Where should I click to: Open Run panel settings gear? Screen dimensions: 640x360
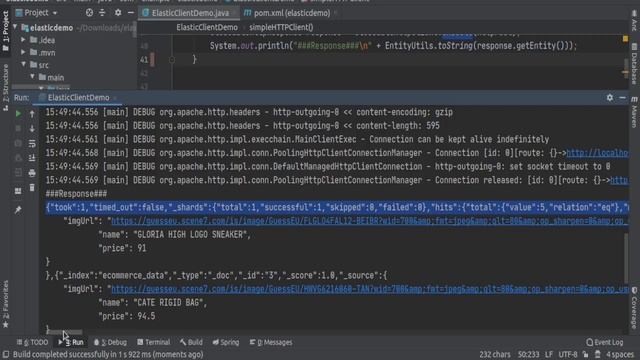pyautogui.click(x=609, y=98)
